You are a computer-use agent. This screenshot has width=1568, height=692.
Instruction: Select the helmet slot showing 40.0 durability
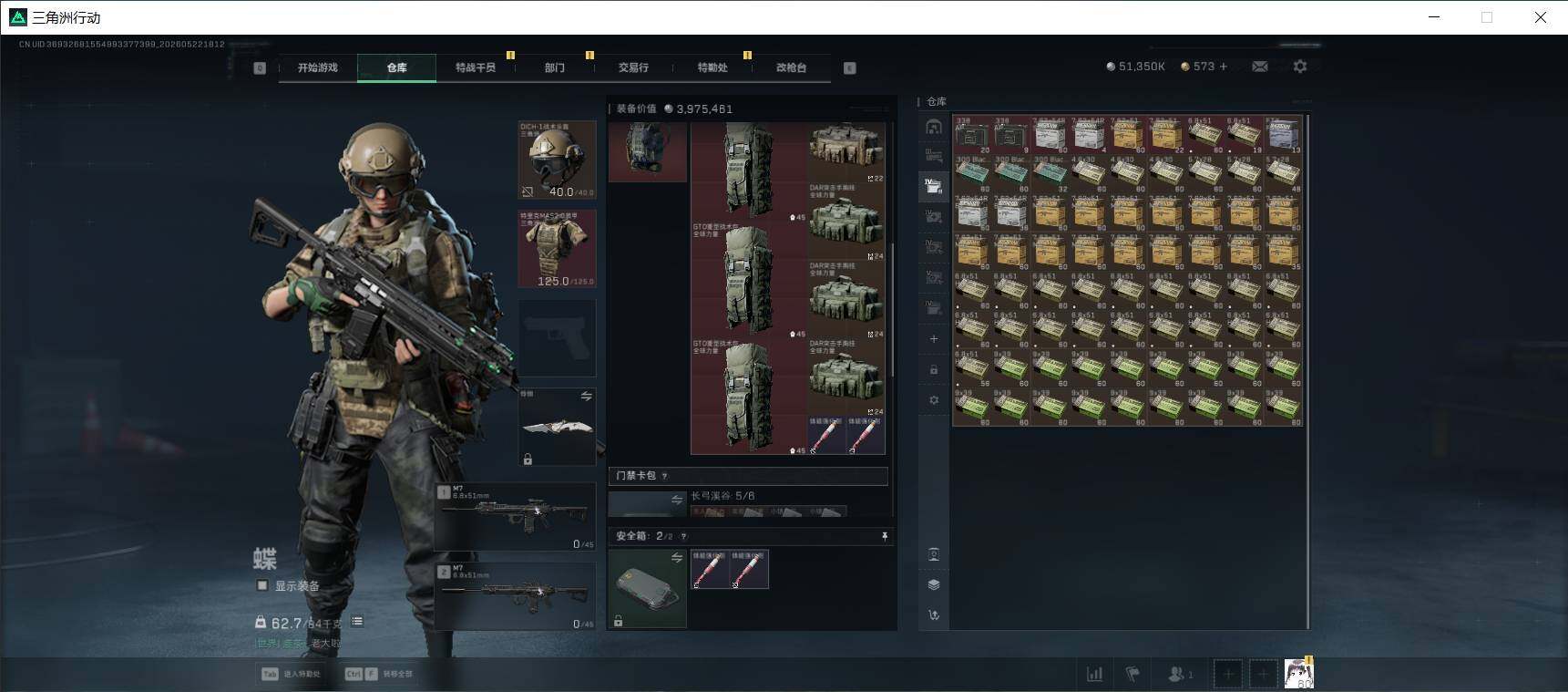tap(558, 160)
